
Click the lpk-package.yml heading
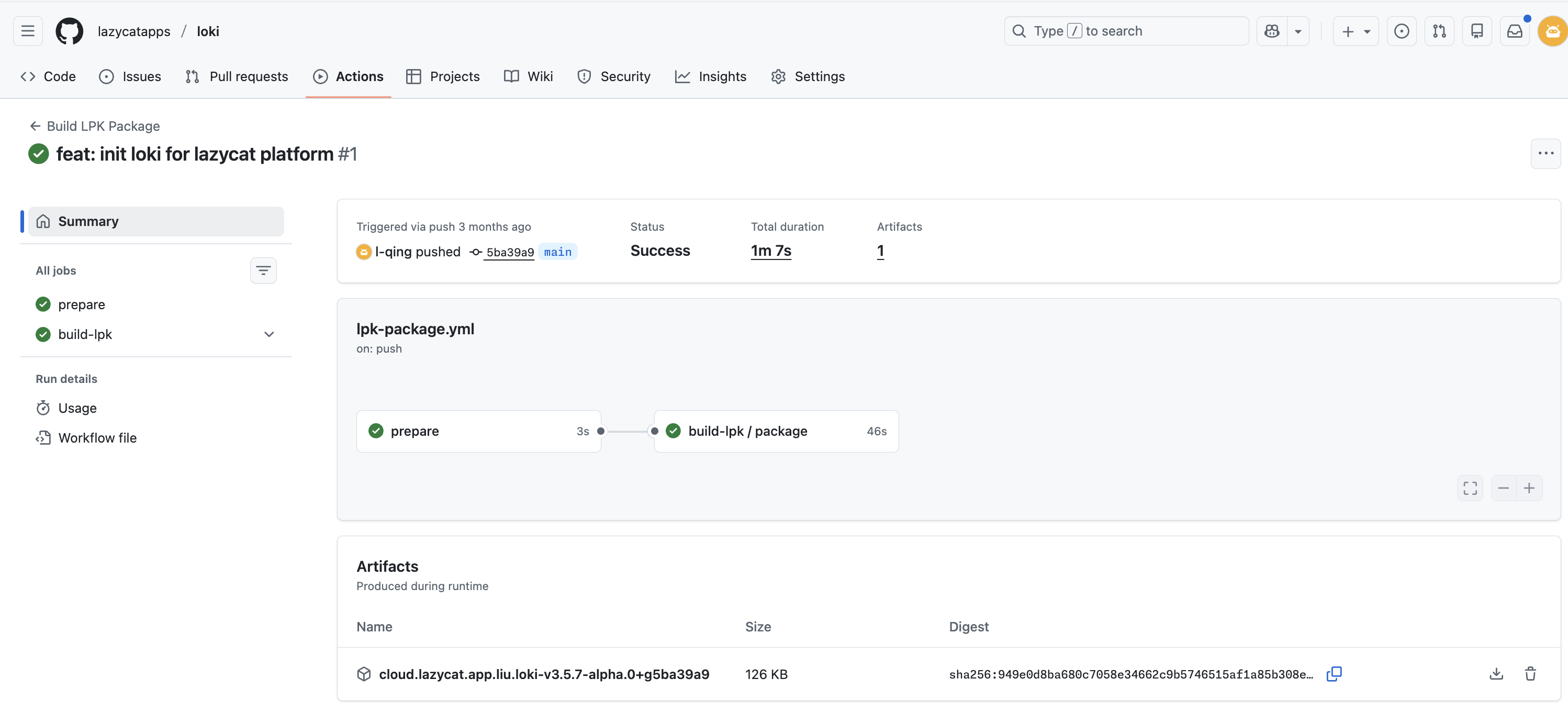(415, 329)
